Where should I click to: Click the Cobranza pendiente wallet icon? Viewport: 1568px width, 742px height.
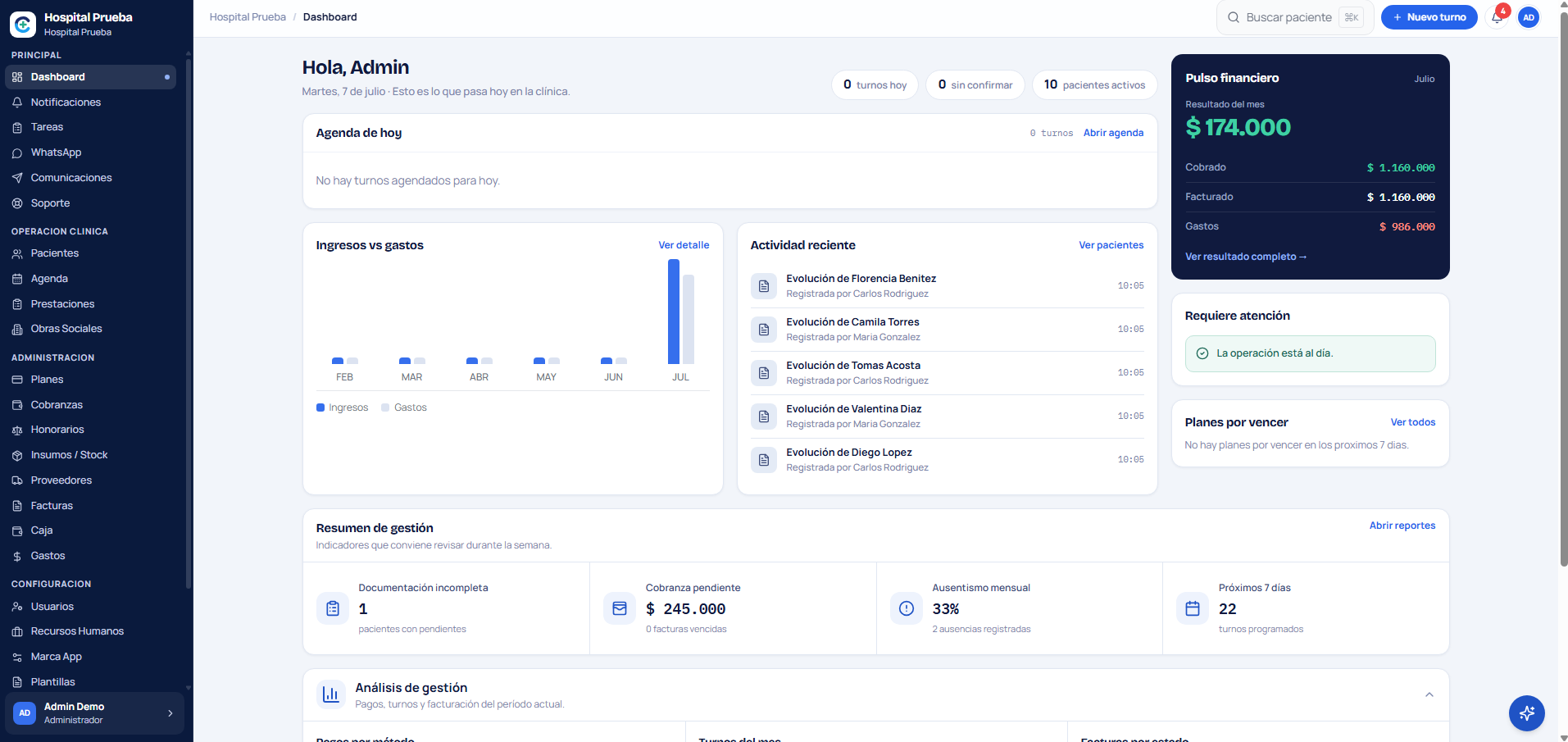620,608
